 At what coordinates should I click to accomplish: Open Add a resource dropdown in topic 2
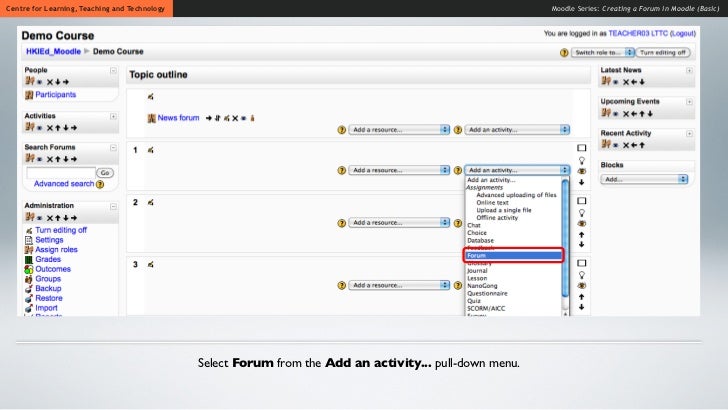coord(399,222)
